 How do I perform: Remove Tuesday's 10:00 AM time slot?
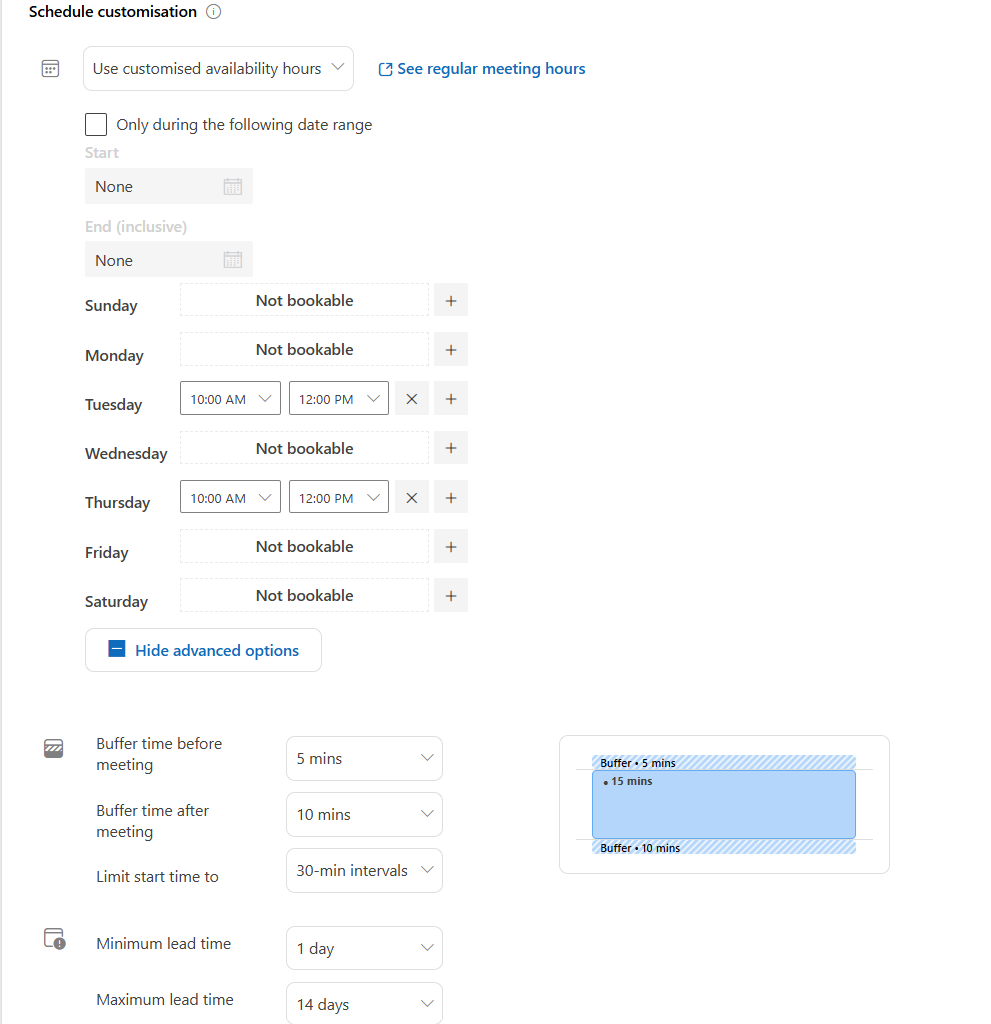(411, 399)
